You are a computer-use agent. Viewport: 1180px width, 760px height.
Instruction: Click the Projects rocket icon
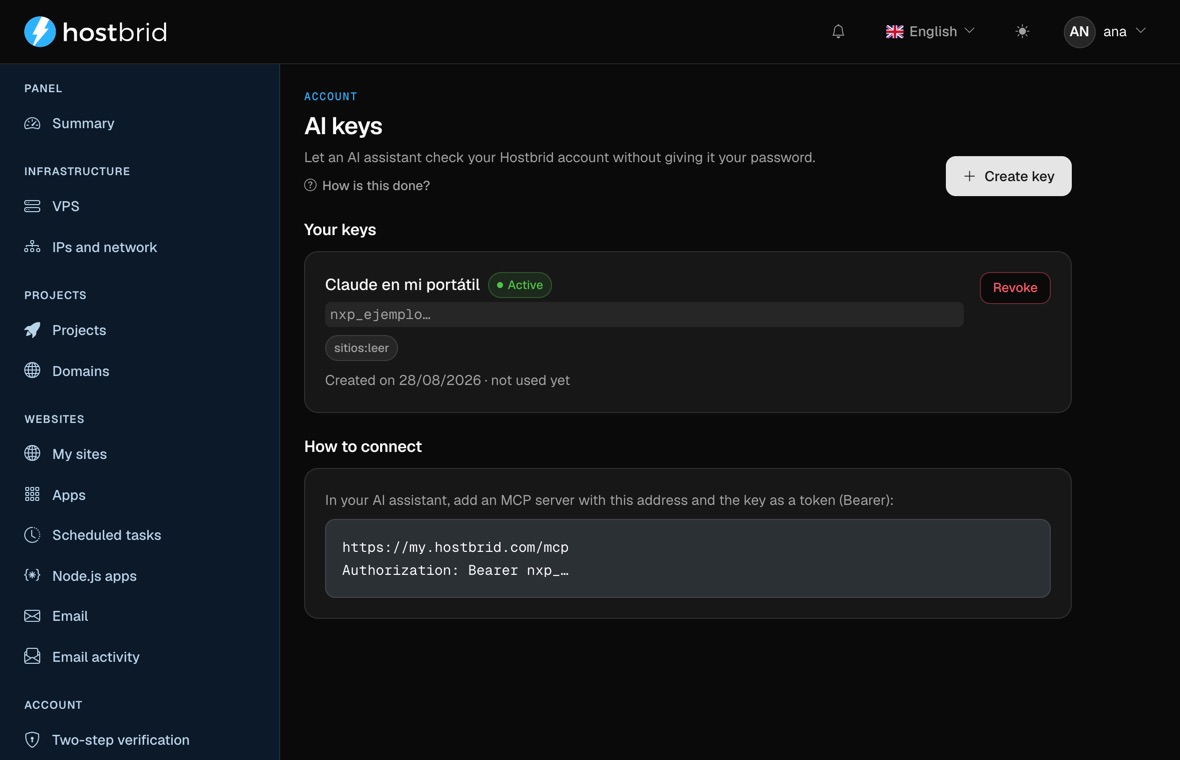(x=32, y=330)
